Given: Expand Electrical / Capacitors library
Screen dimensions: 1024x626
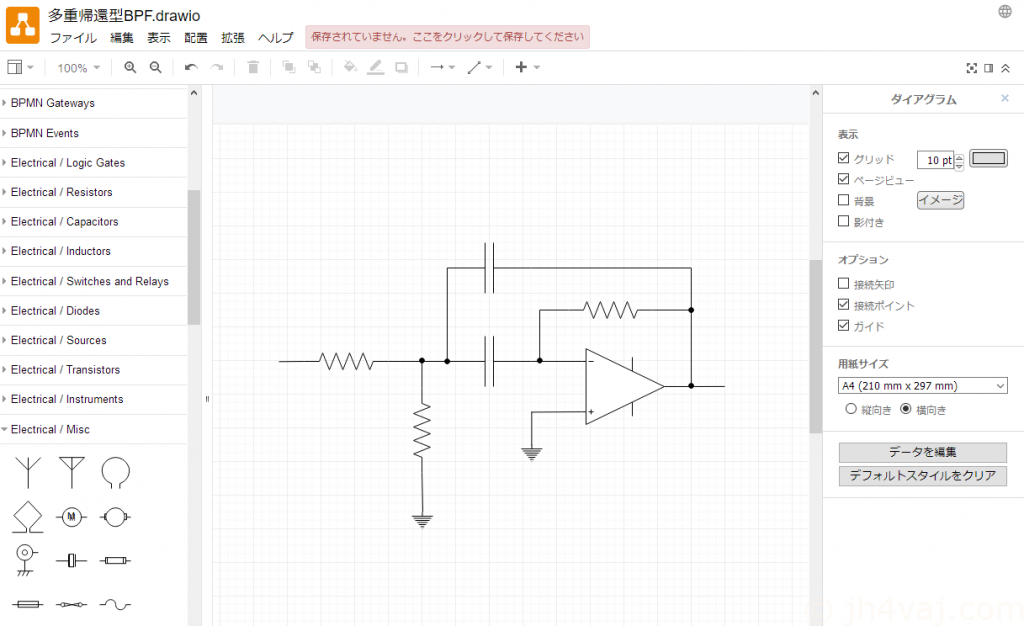Looking at the screenshot, I should point(93,221).
